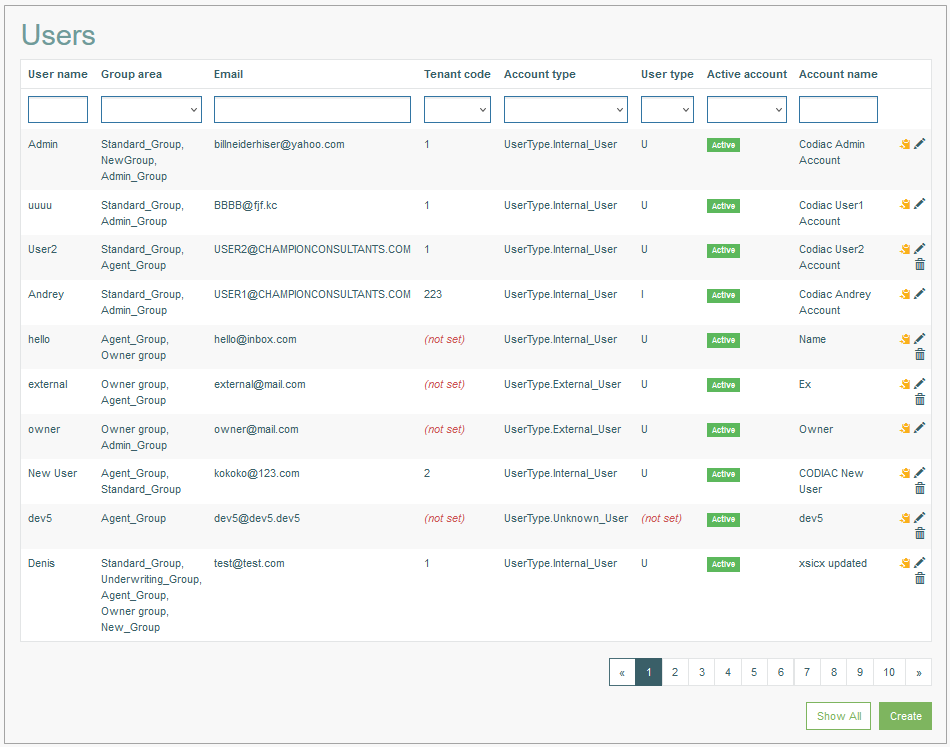Sort by Email column header
The height and width of the screenshot is (747, 950).
click(228, 74)
